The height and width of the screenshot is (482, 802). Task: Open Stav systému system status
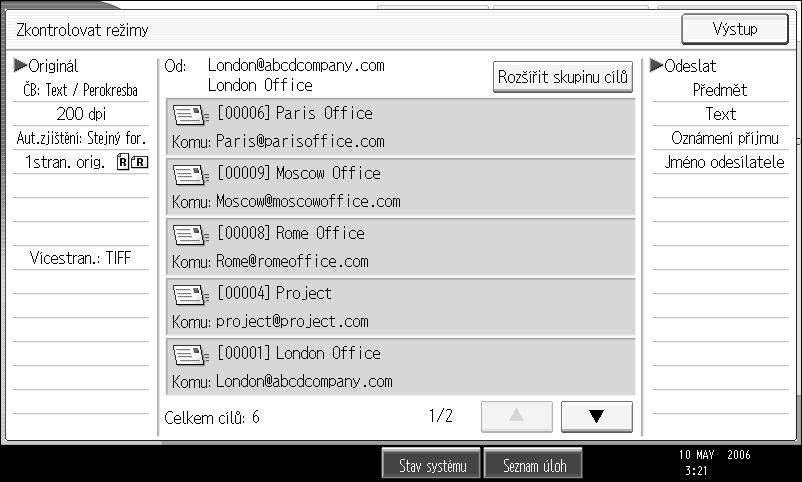tap(432, 466)
